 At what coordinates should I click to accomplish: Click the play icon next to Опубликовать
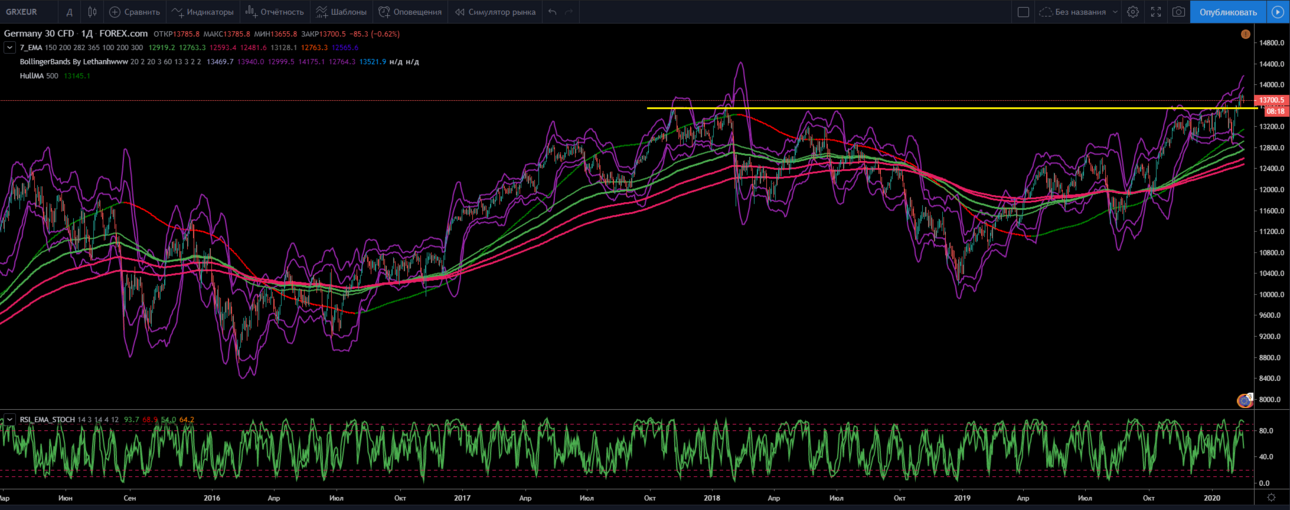pyautogui.click(x=1277, y=12)
